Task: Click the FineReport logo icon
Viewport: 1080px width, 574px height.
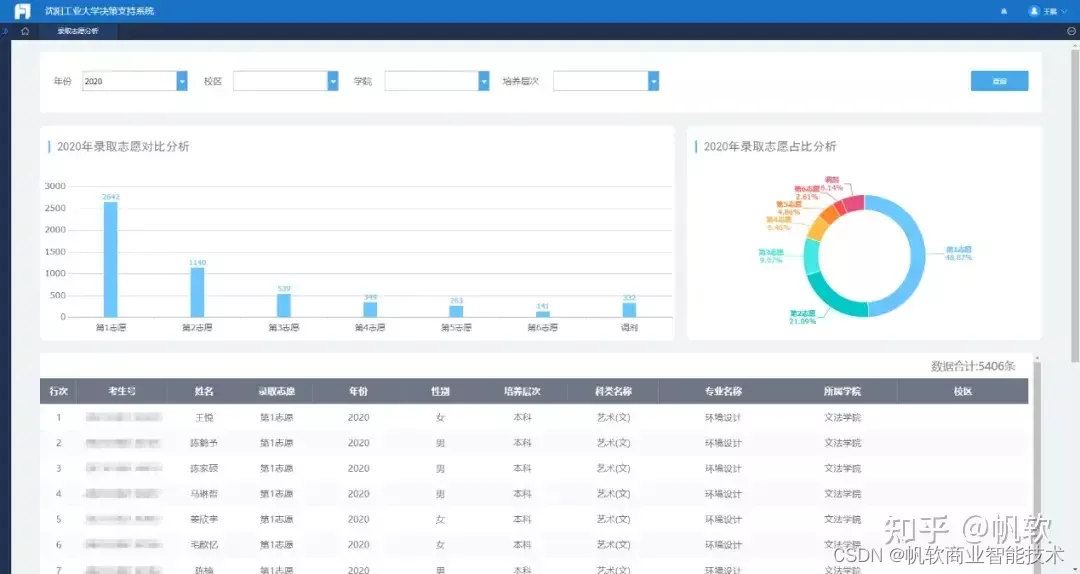Action: pyautogui.click(x=23, y=11)
